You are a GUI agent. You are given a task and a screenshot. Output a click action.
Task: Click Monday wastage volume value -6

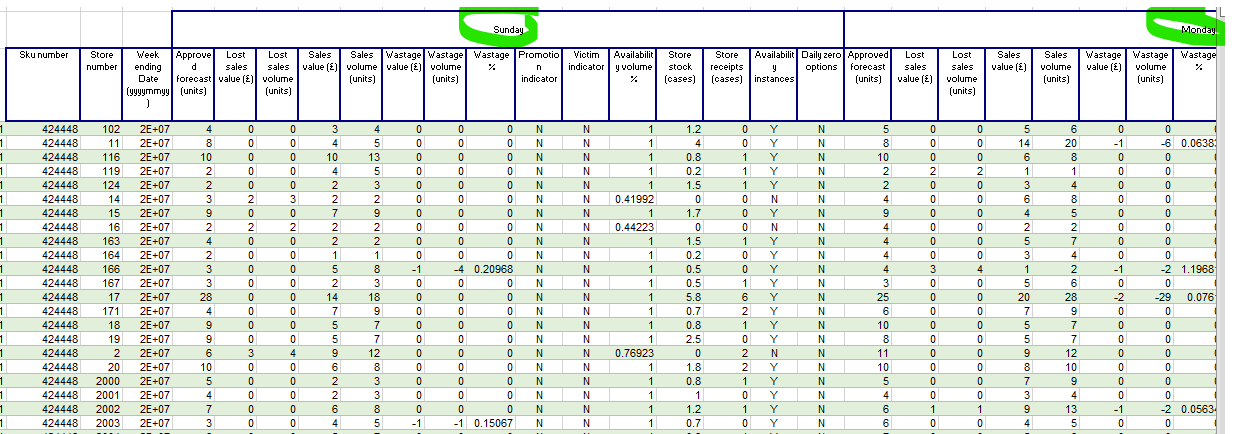[x=1150, y=143]
